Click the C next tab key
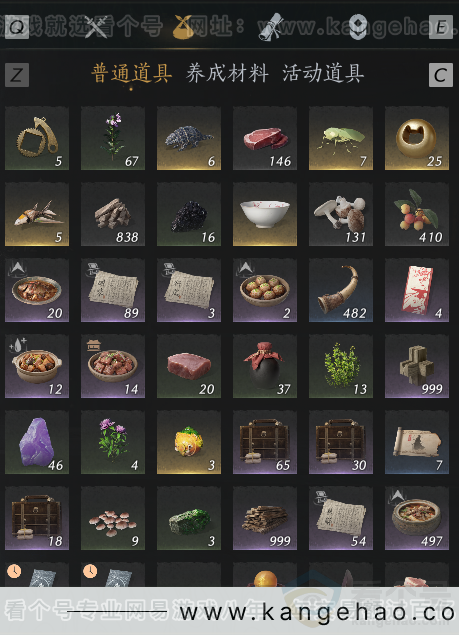The width and height of the screenshot is (459, 636). (x=441, y=75)
